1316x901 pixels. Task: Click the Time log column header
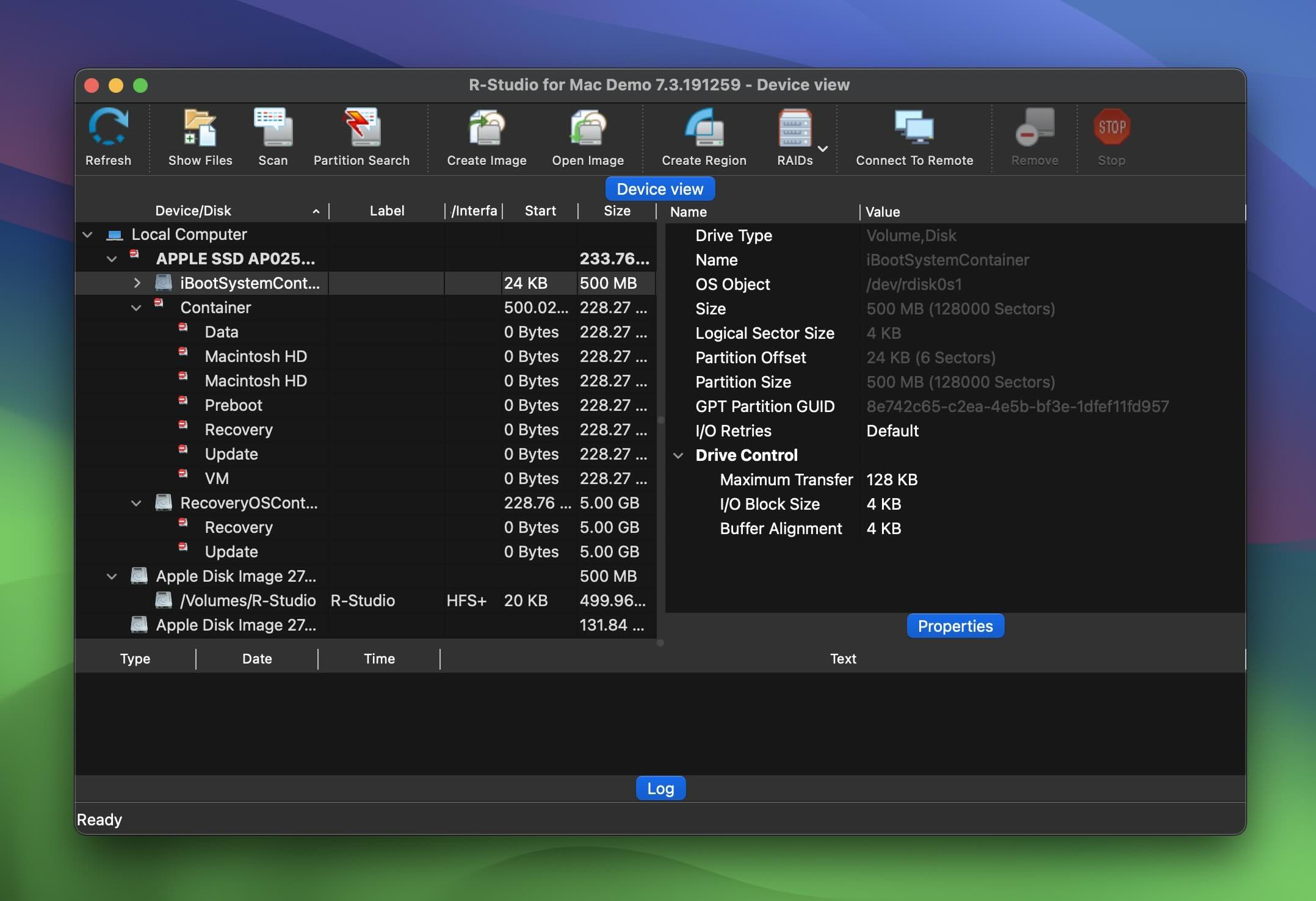(x=379, y=659)
